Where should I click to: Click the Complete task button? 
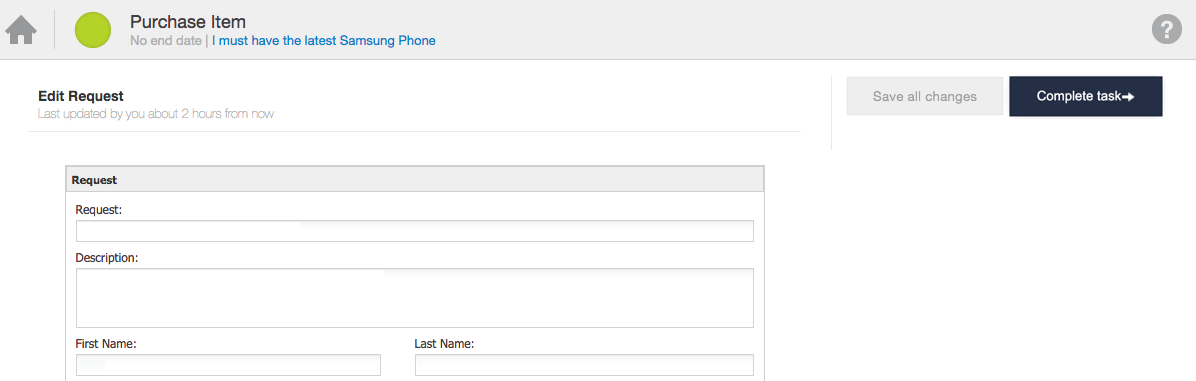point(1085,96)
